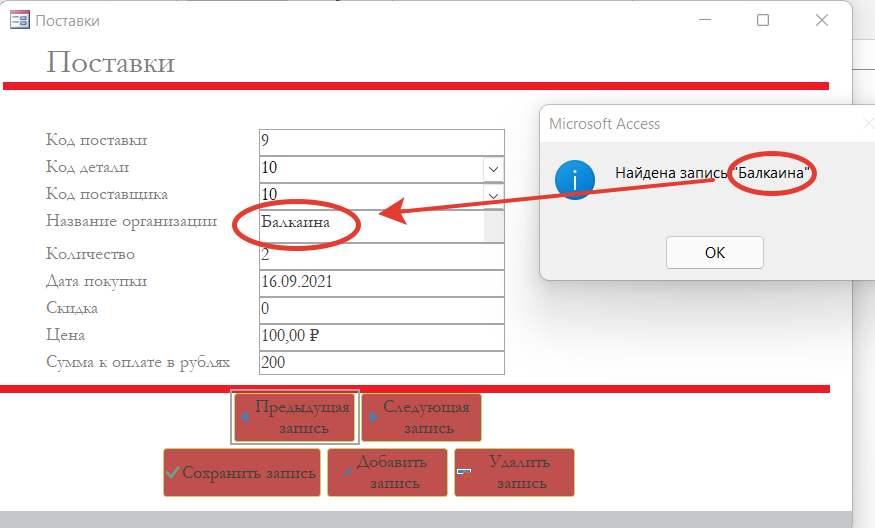Click the Скидка label

72,308
